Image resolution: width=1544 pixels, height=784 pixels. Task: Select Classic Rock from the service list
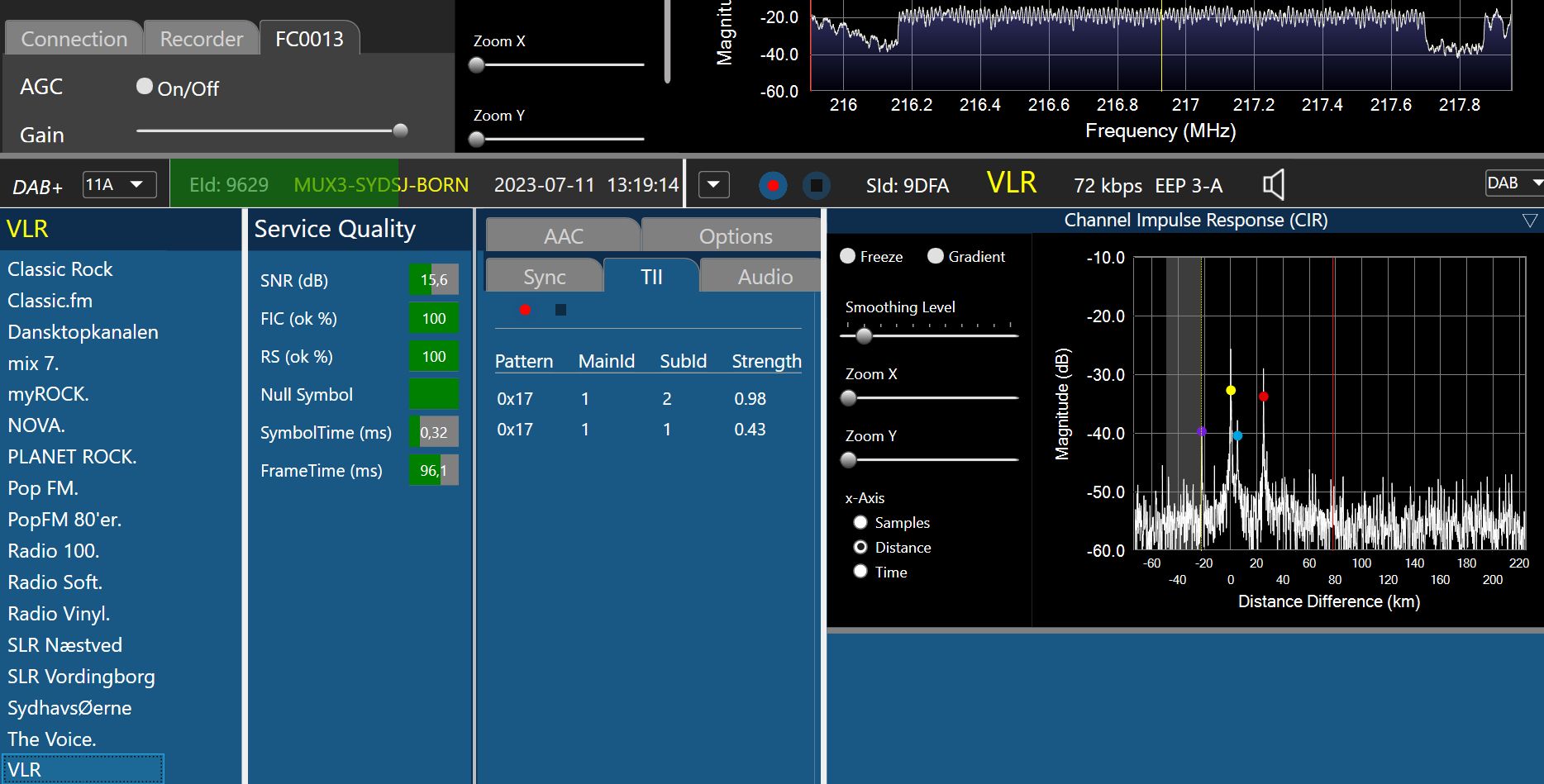coord(60,269)
